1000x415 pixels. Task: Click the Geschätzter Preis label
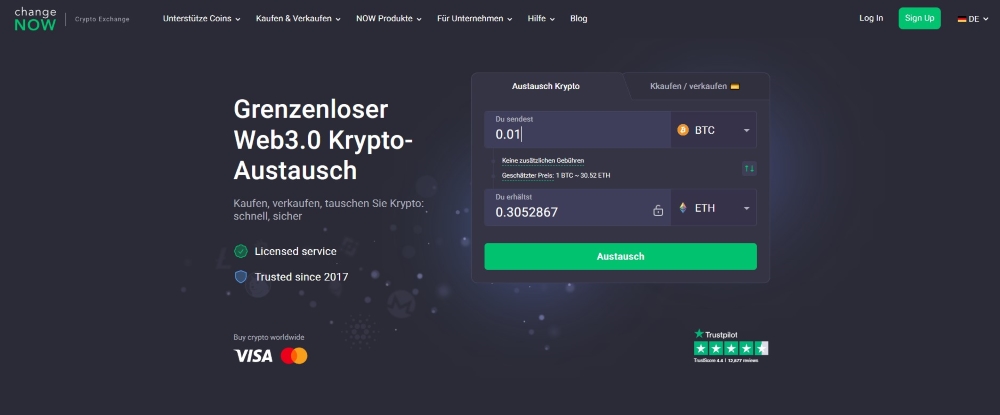(528, 175)
